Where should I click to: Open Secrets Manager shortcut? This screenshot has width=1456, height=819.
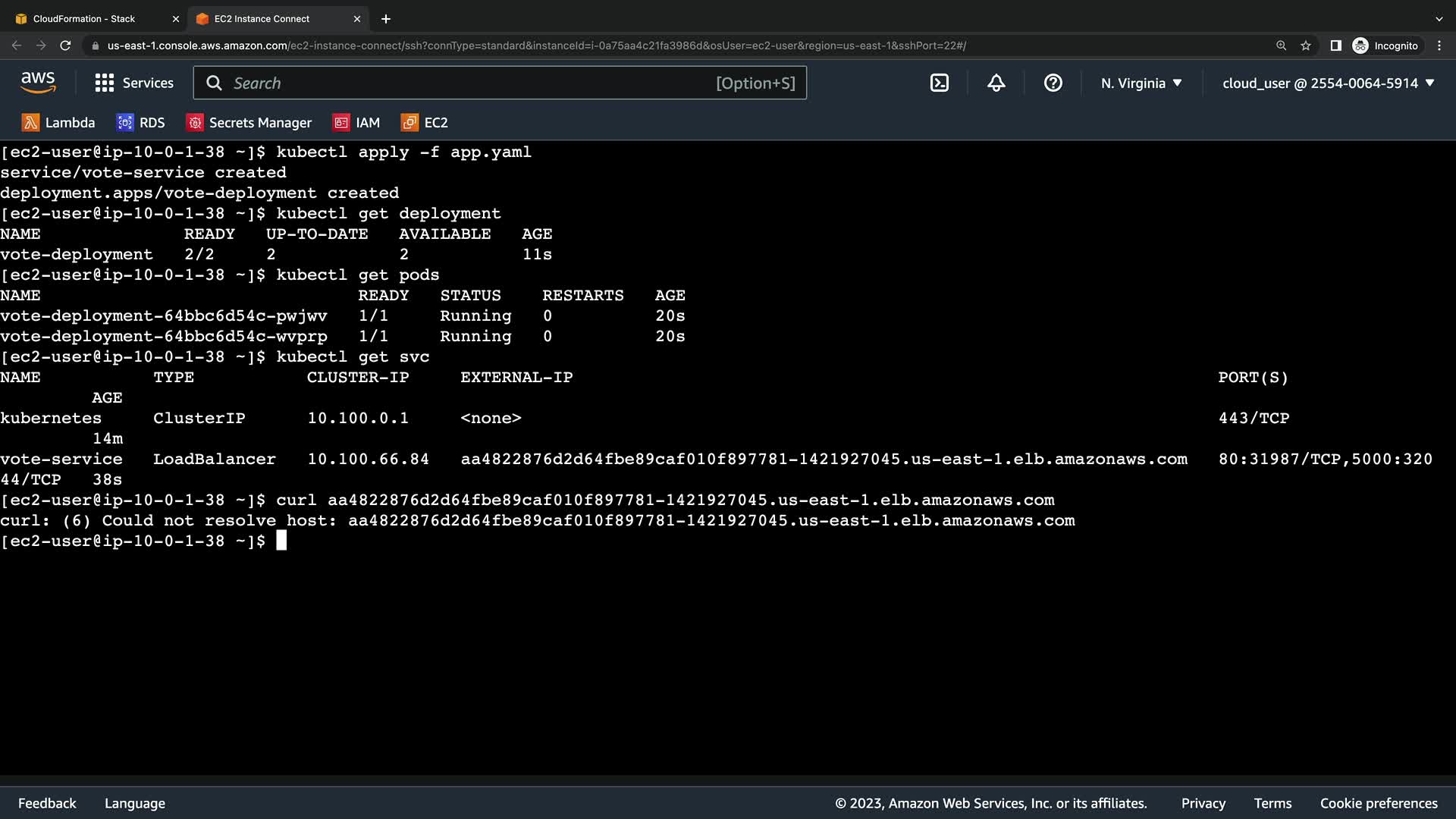tap(249, 123)
